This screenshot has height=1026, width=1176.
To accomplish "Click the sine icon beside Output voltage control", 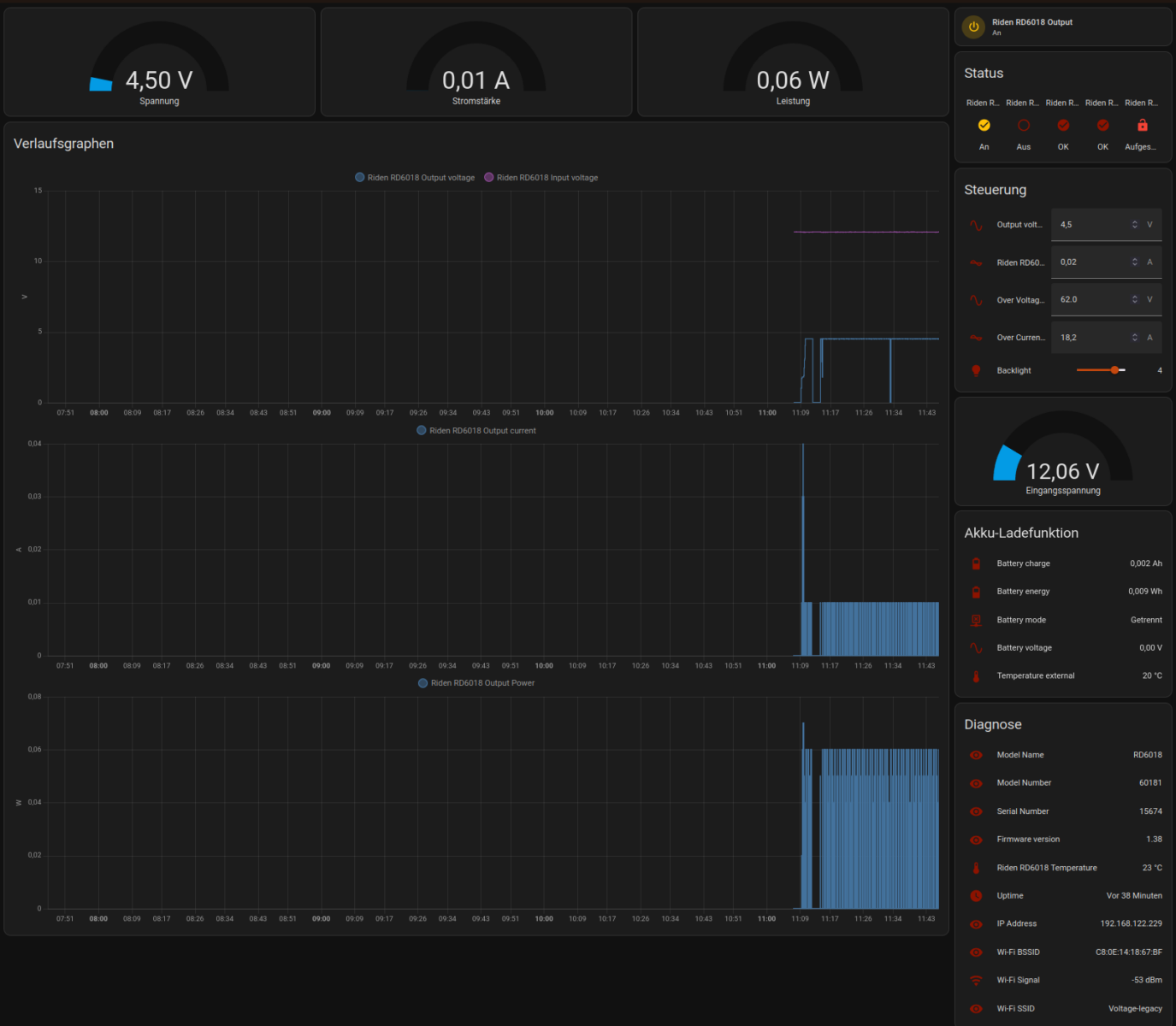I will (976, 225).
